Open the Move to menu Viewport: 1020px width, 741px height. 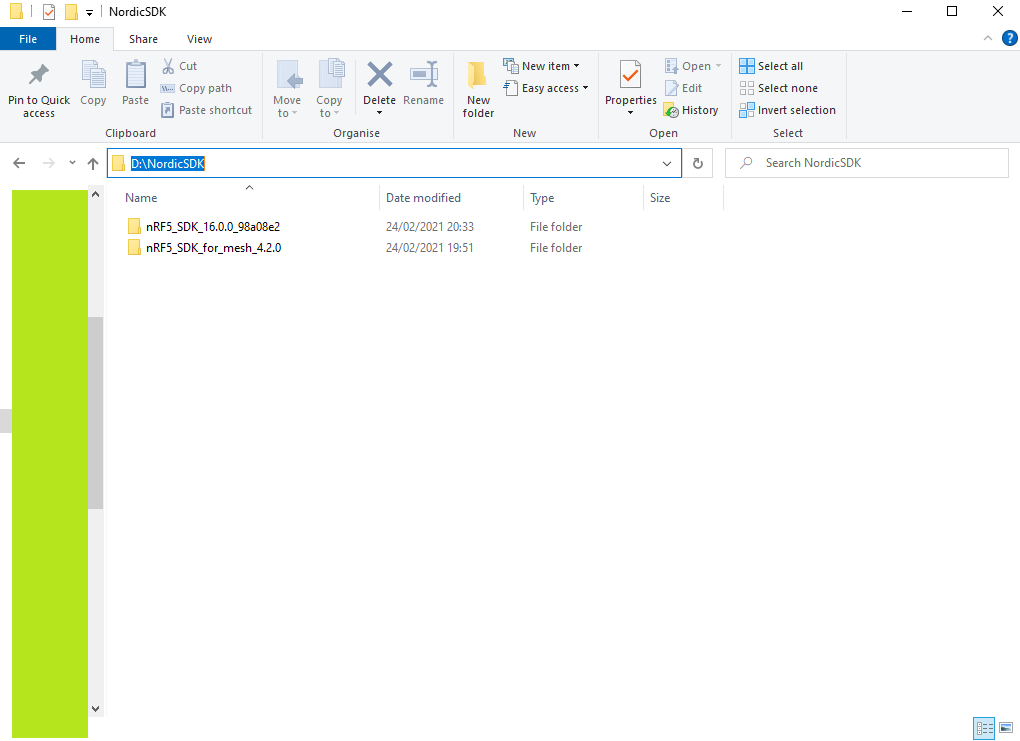[x=287, y=89]
